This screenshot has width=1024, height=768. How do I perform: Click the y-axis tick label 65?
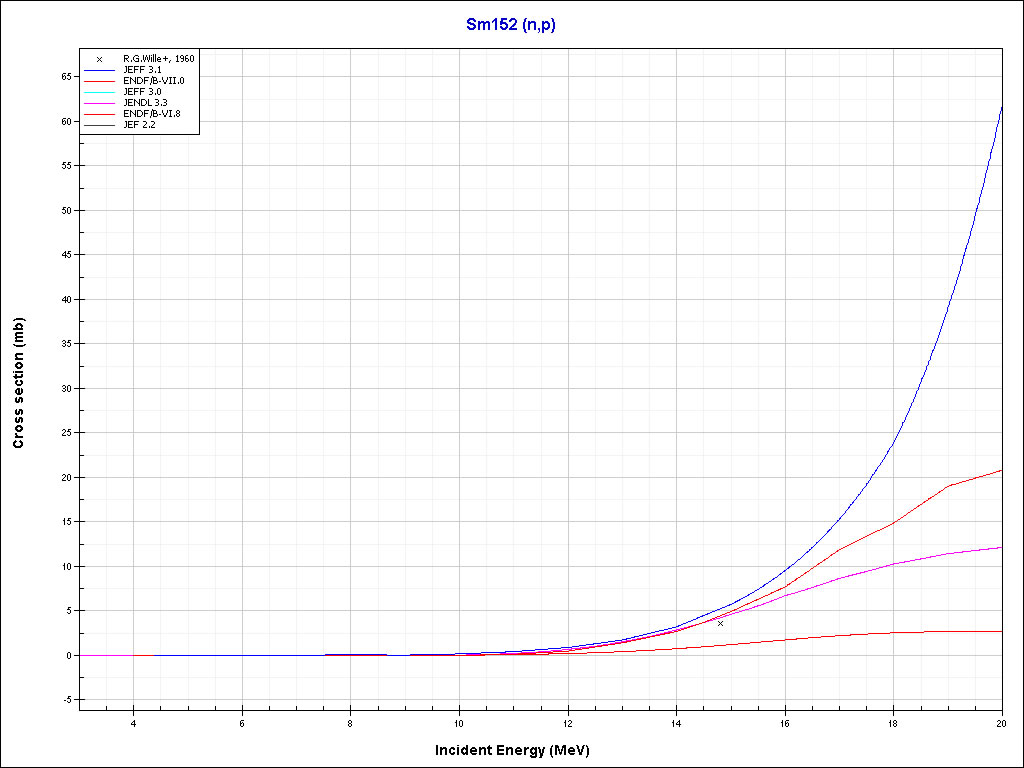pos(64,77)
